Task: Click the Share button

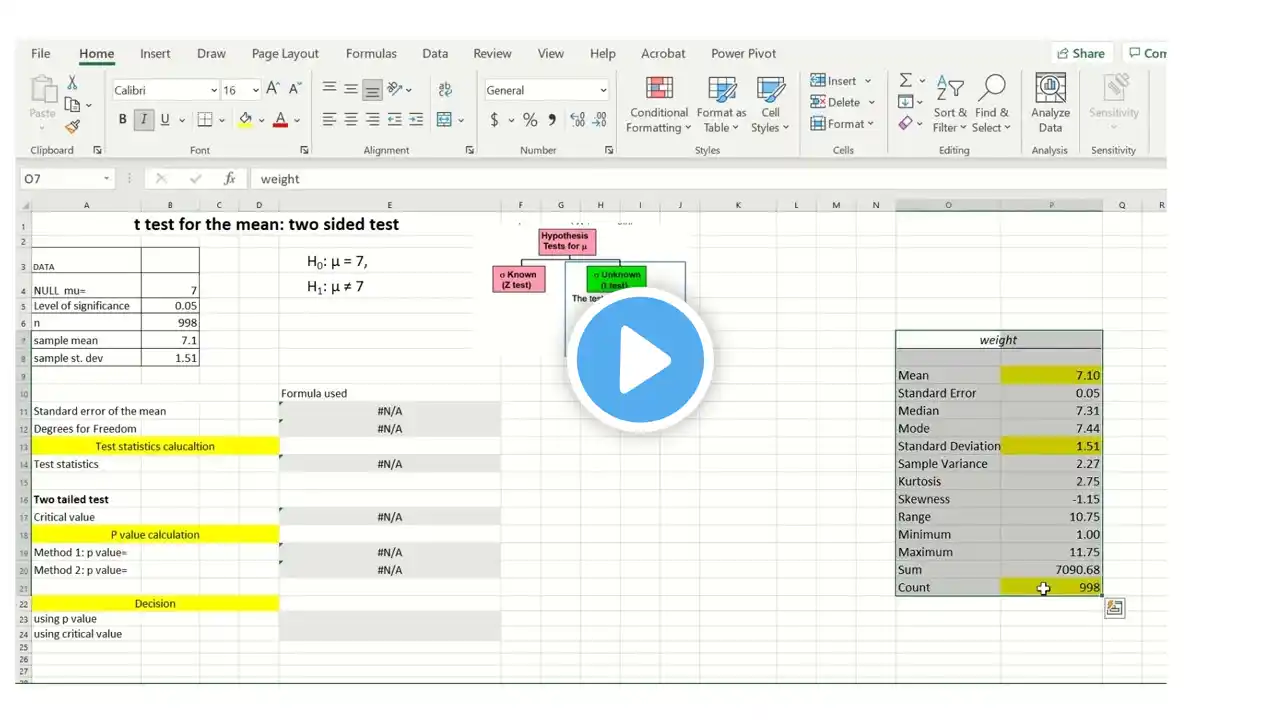Action: coord(1081,54)
